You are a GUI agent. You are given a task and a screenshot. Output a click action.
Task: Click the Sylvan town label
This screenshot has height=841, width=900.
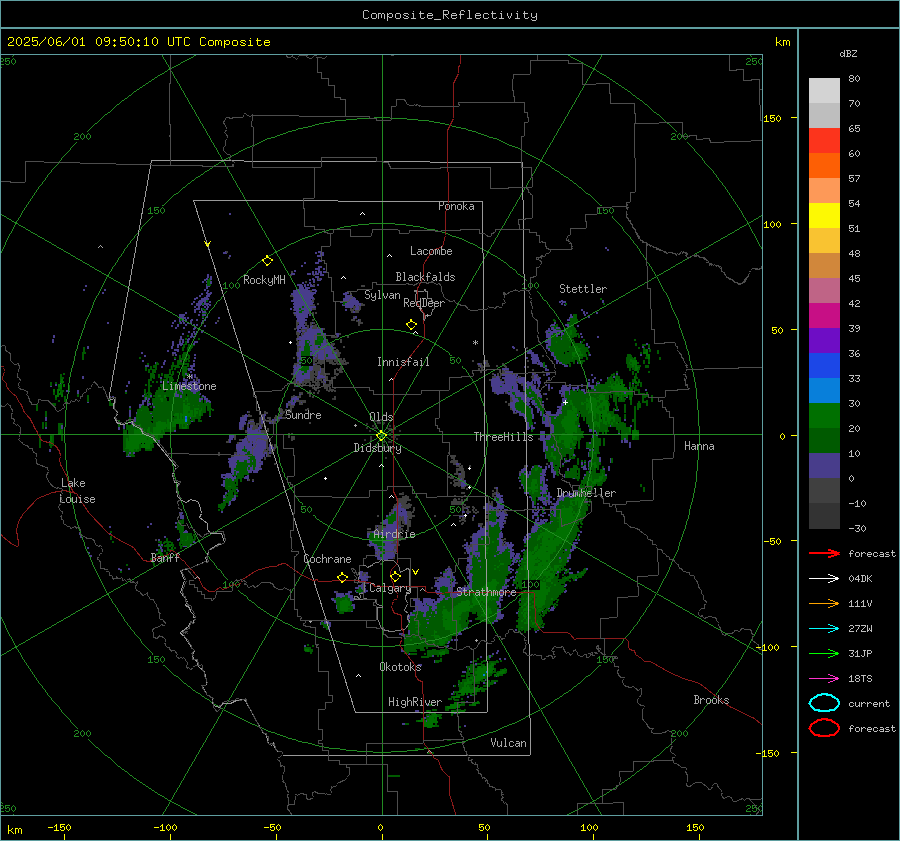[382, 295]
